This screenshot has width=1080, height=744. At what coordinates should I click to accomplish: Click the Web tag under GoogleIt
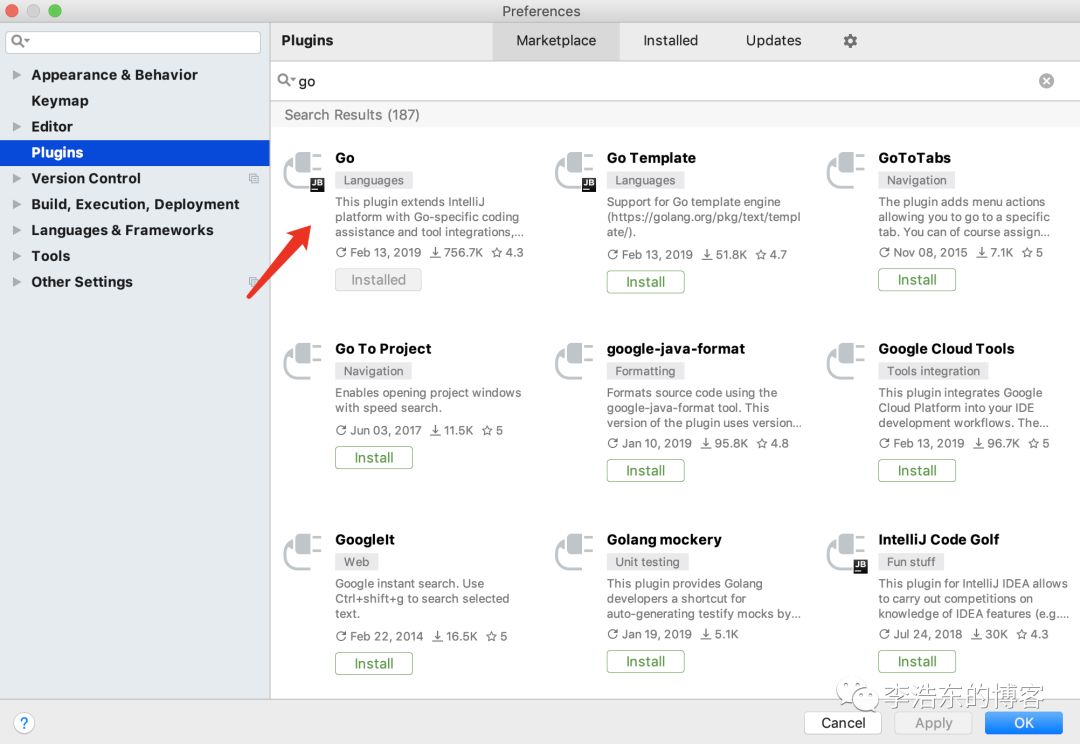pyautogui.click(x=356, y=562)
